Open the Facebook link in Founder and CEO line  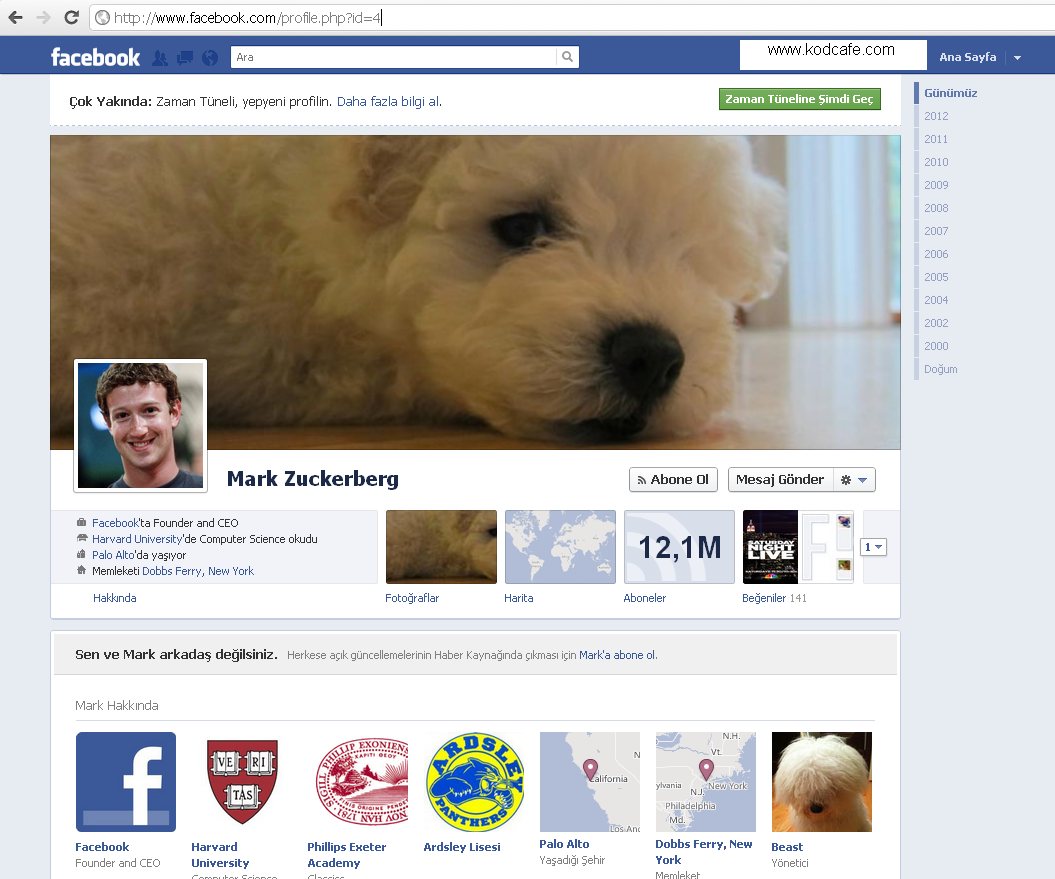click(x=115, y=523)
